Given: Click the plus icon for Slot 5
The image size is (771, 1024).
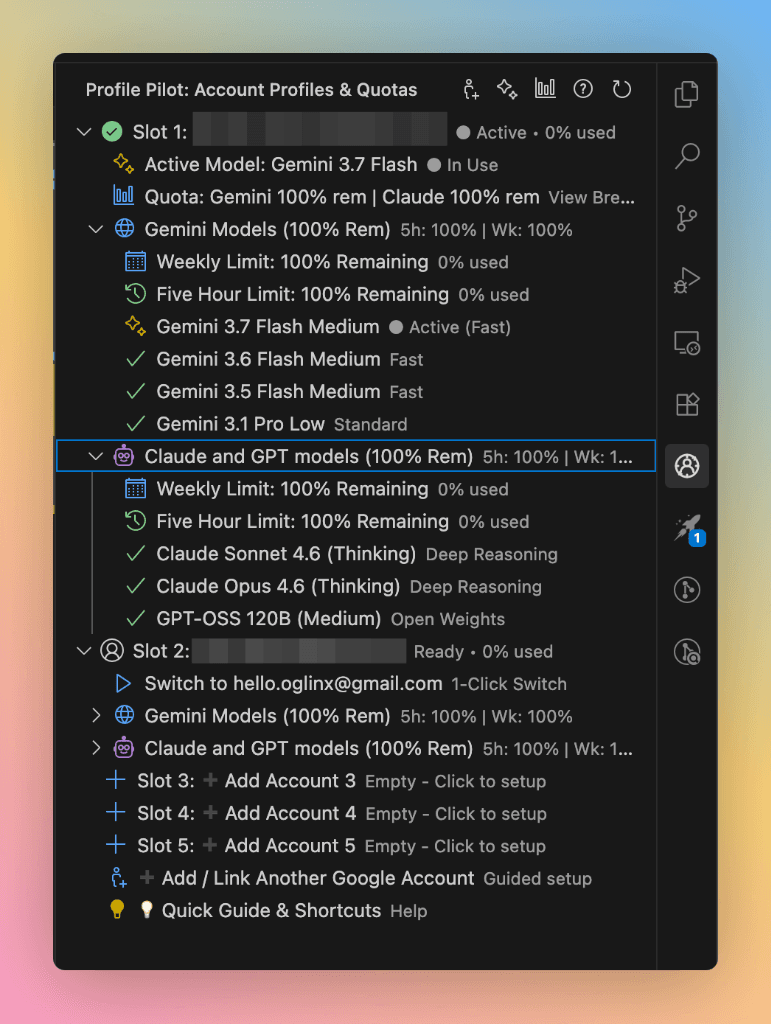Looking at the screenshot, I should [x=116, y=845].
